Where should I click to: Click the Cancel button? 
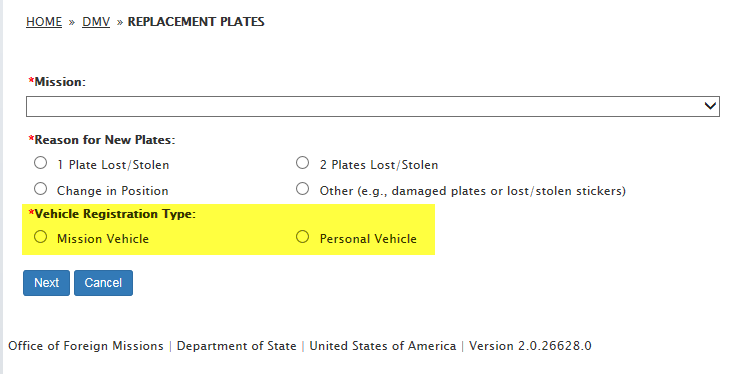pos(103,283)
